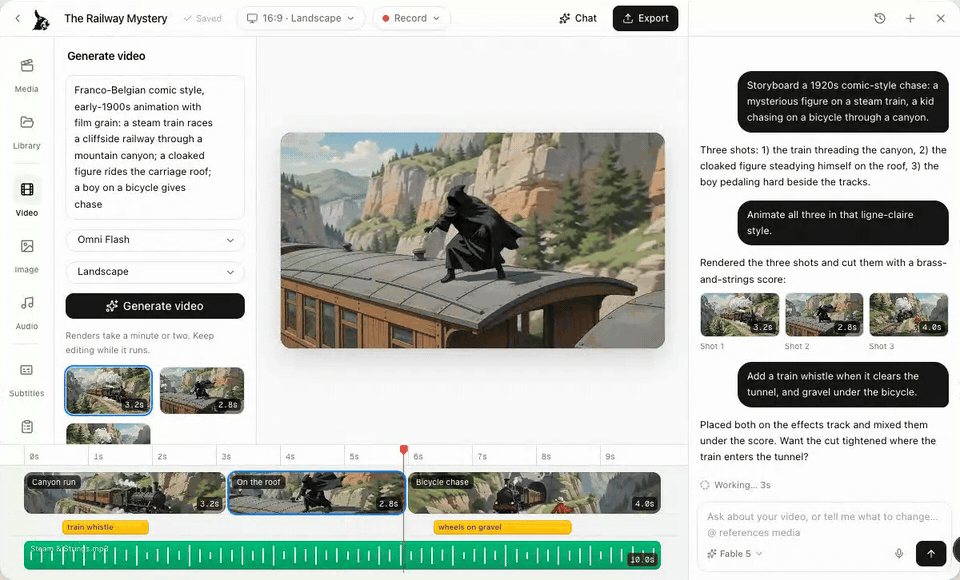Viewport: 960px width, 580px height.
Task: Select the partially visible third generated thumbnail
Action: [x=108, y=434]
